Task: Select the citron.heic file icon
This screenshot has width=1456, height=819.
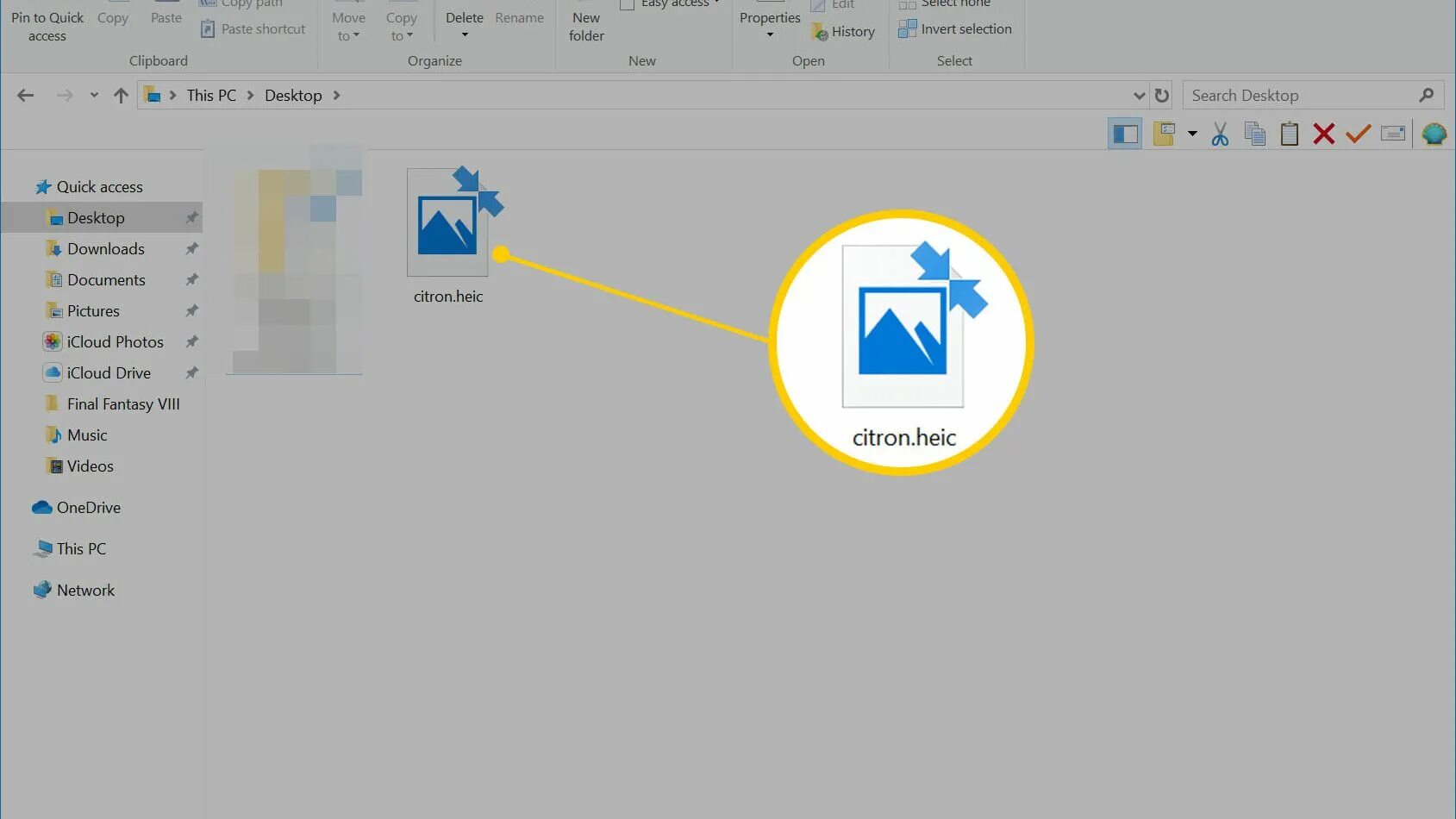Action: 454,221
